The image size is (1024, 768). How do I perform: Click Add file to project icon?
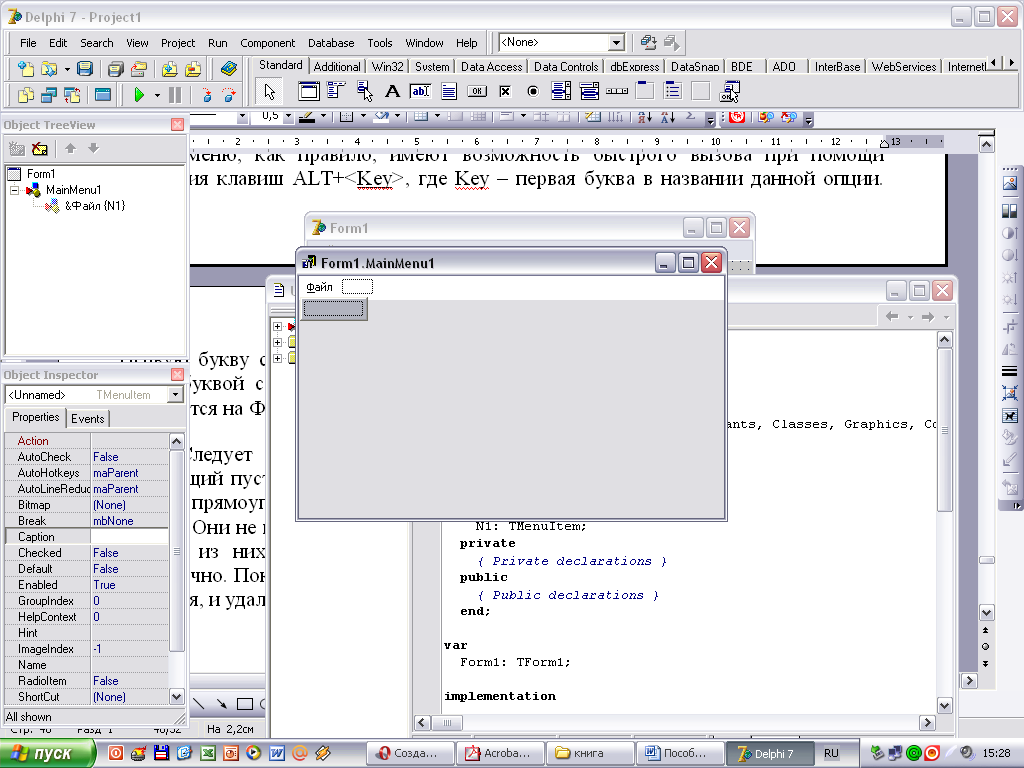click(169, 69)
